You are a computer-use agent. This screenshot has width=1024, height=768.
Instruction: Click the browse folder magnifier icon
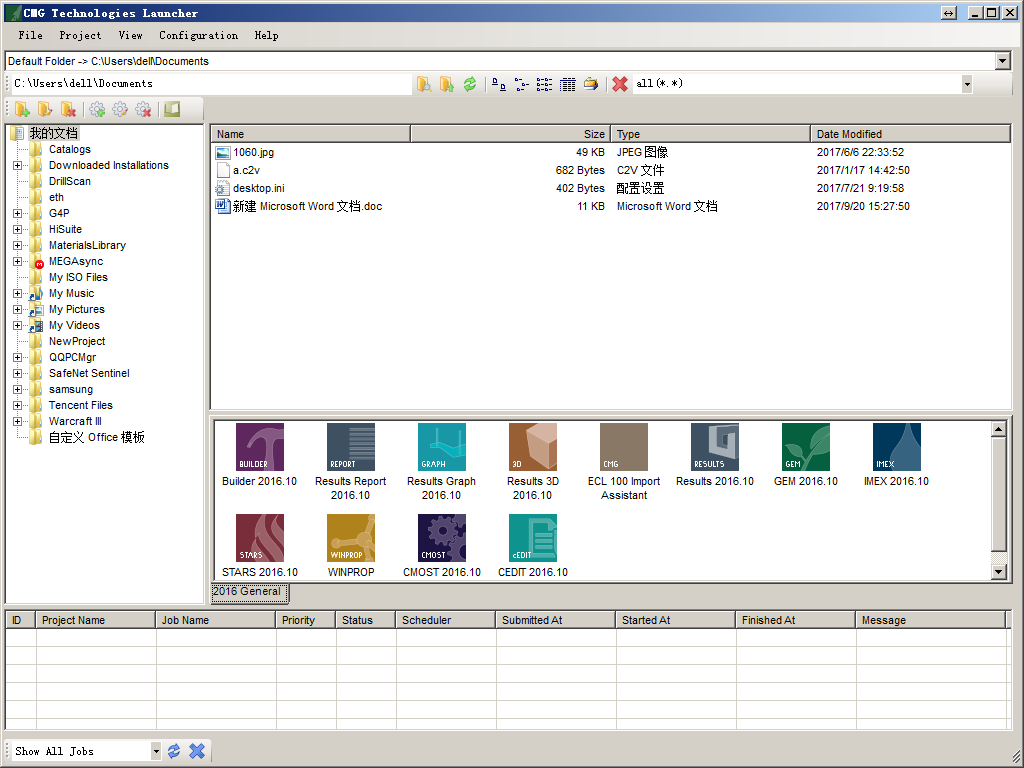pos(424,84)
